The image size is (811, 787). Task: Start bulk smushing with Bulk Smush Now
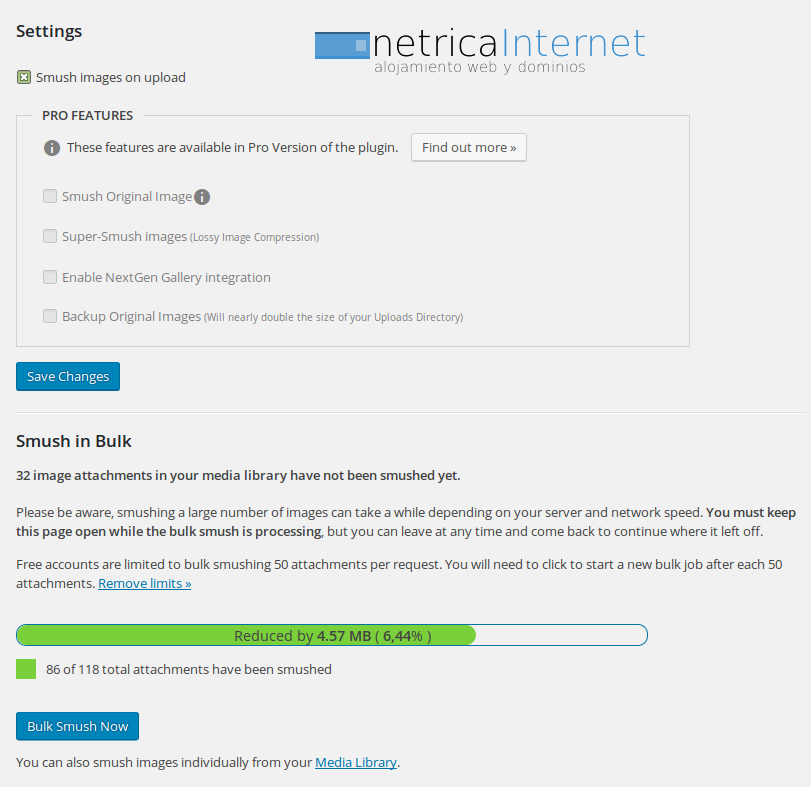[x=77, y=726]
